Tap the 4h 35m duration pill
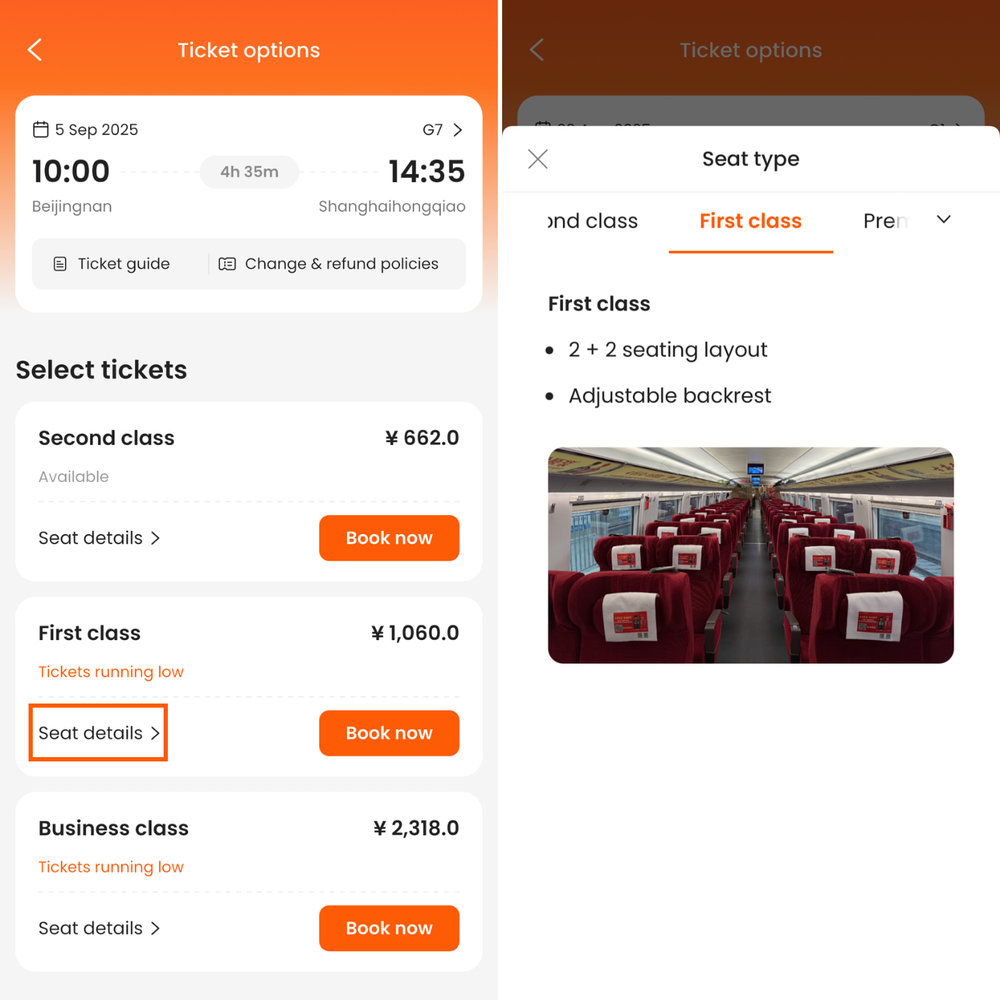1000x1000 pixels. tap(249, 171)
